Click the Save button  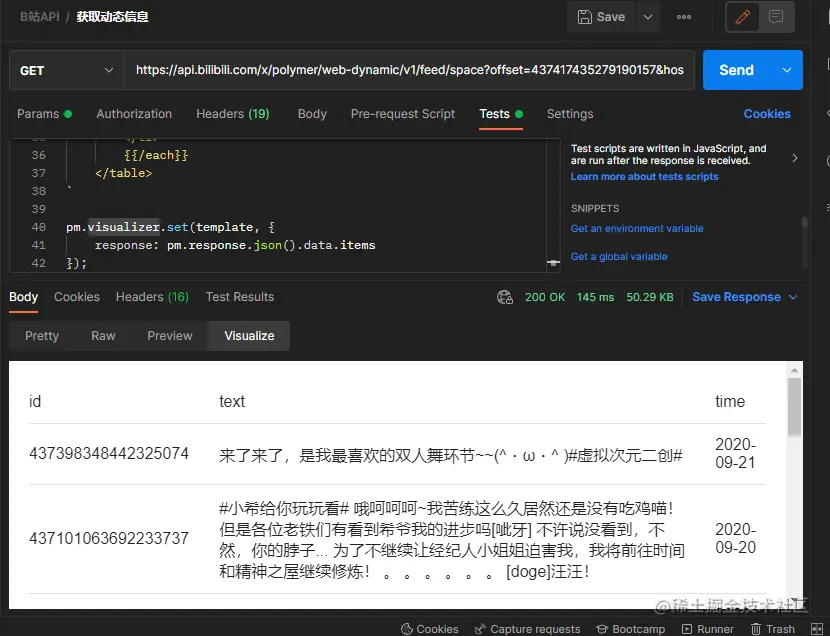(601, 17)
